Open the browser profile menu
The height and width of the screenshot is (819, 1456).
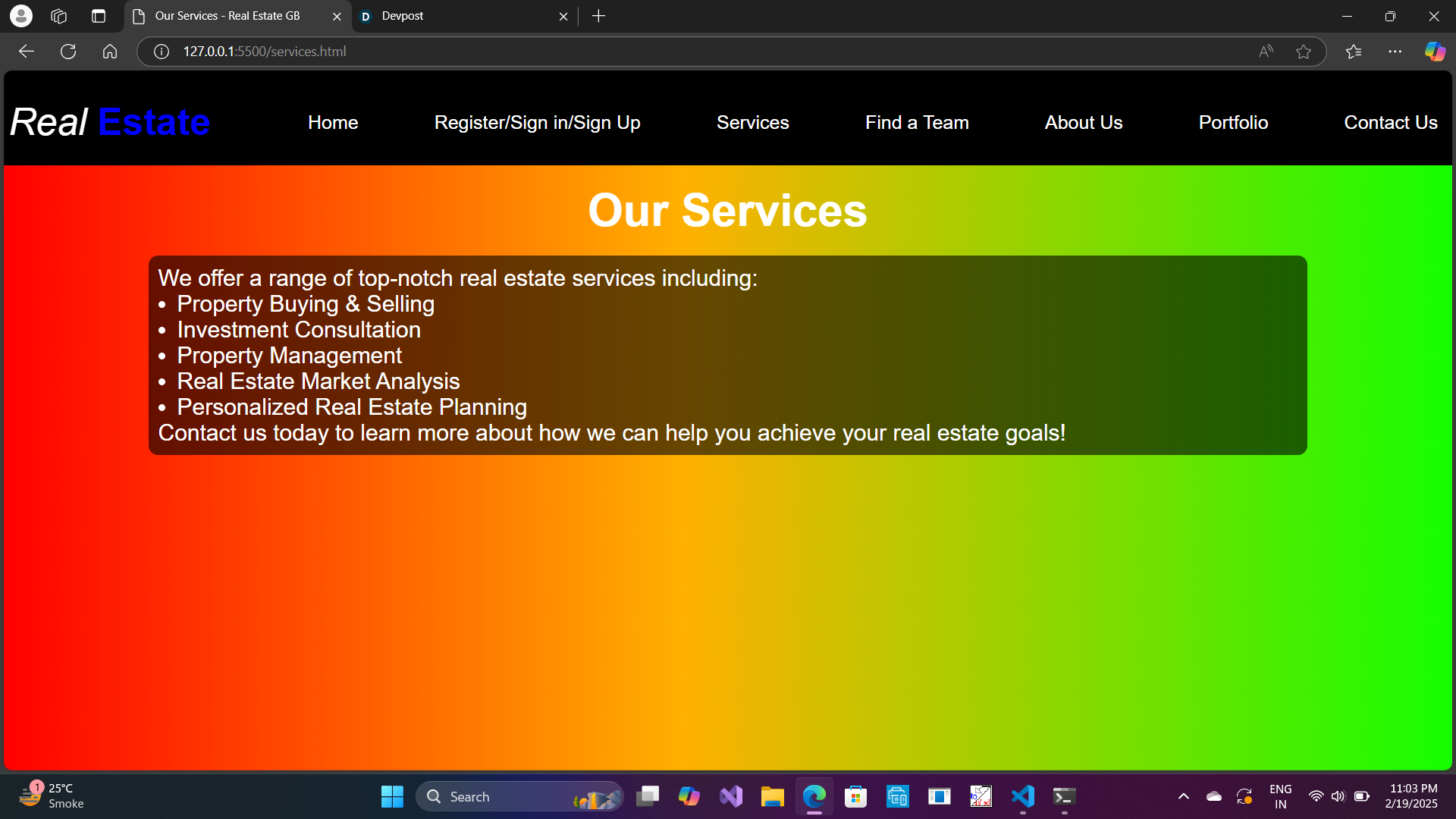(x=21, y=16)
